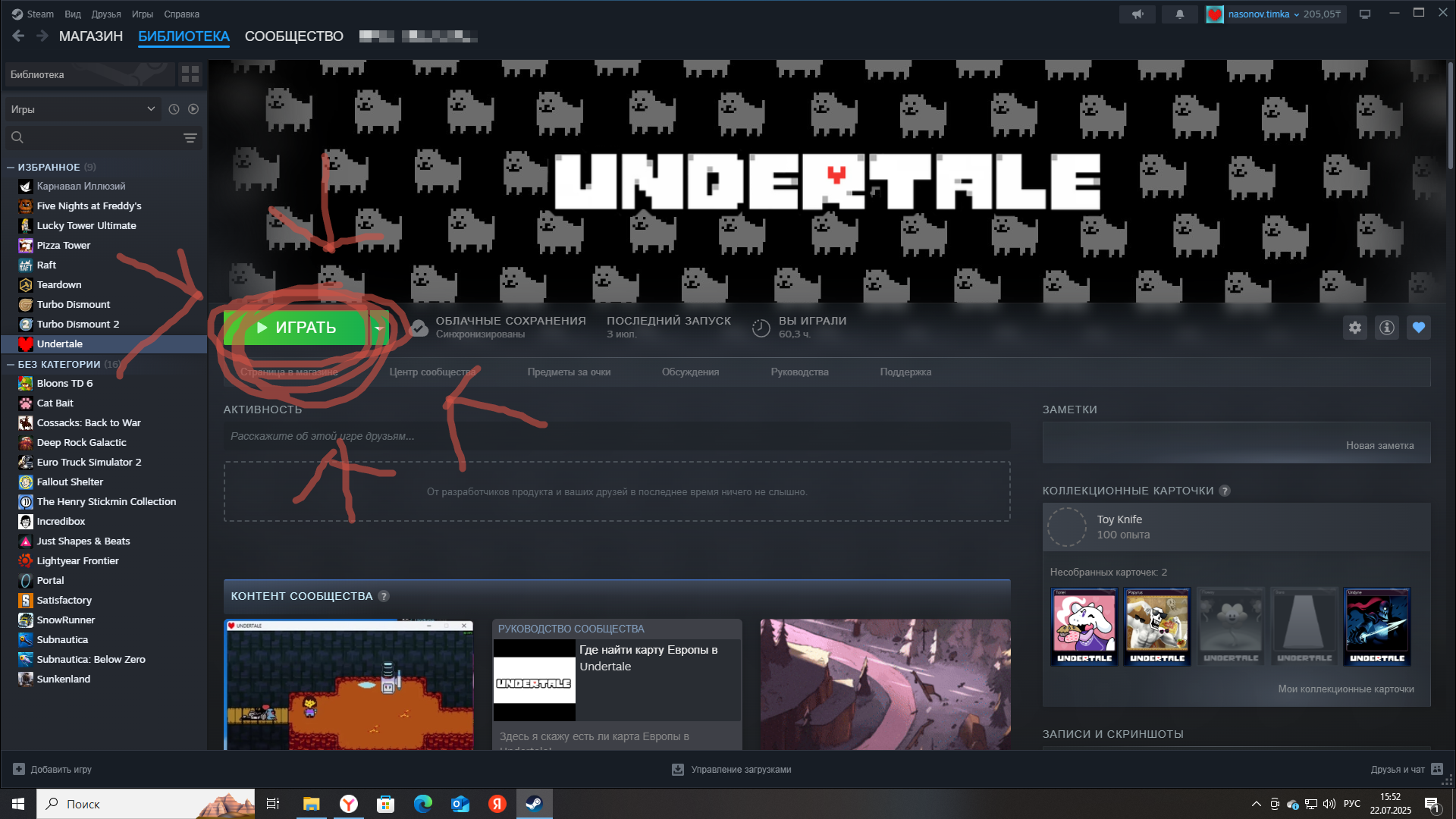1456x819 pixels.
Task: Open the play button options arrow
Action: click(x=378, y=328)
